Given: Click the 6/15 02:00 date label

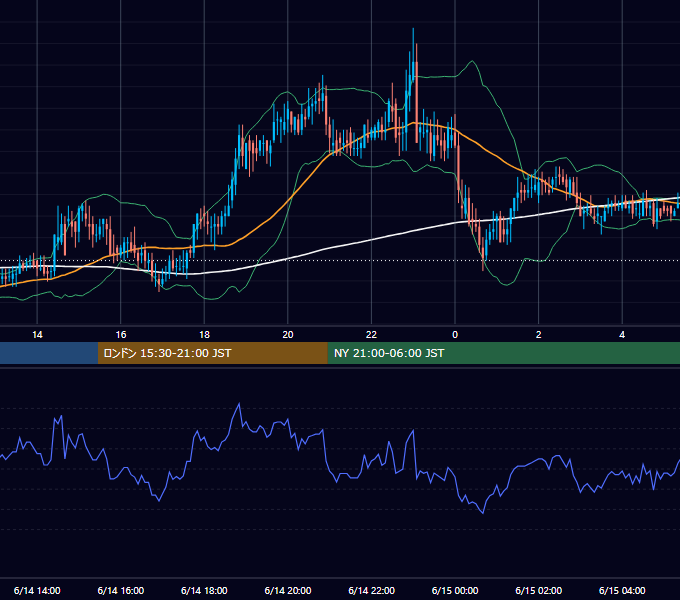Looking at the screenshot, I should coord(539,590).
